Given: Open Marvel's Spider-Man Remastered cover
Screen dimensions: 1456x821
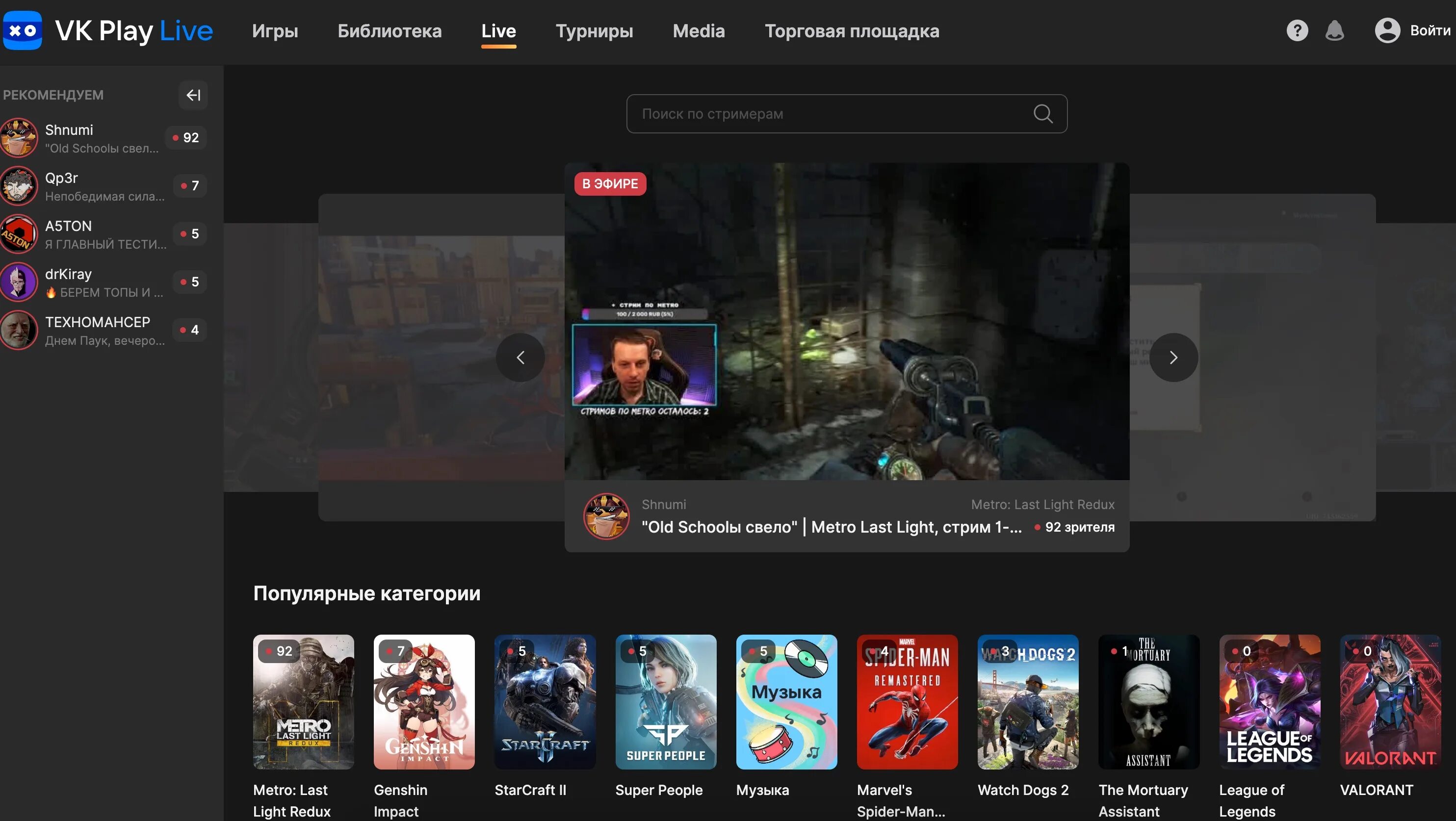Looking at the screenshot, I should (x=907, y=701).
